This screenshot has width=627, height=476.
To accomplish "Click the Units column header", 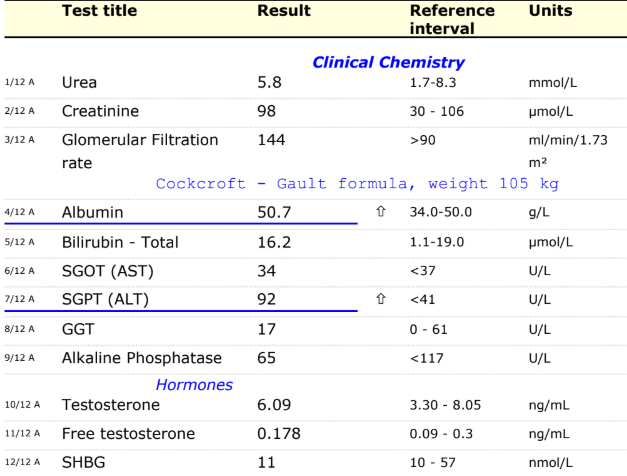I will (x=550, y=11).
